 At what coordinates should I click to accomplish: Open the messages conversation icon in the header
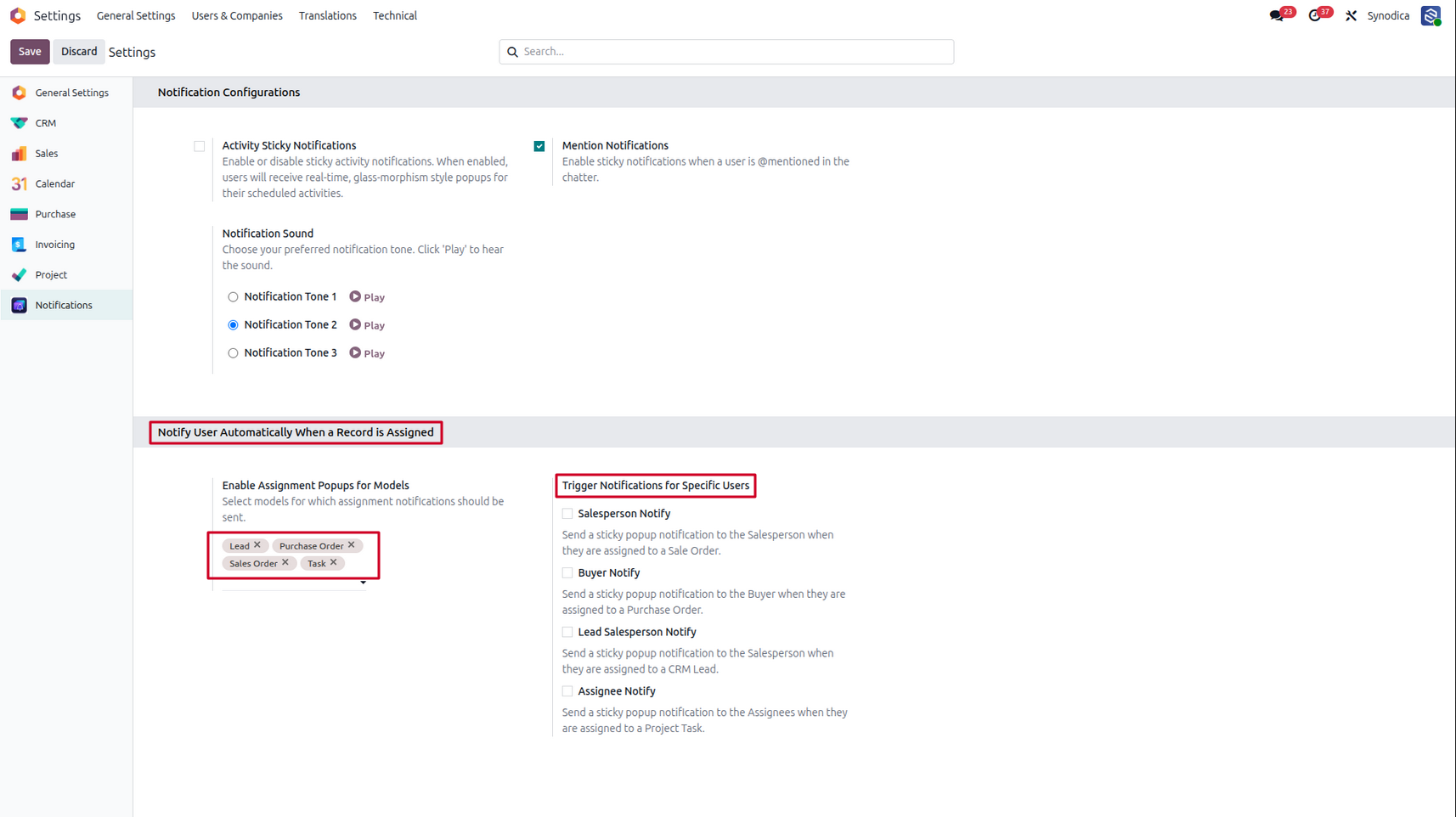[x=1276, y=16]
